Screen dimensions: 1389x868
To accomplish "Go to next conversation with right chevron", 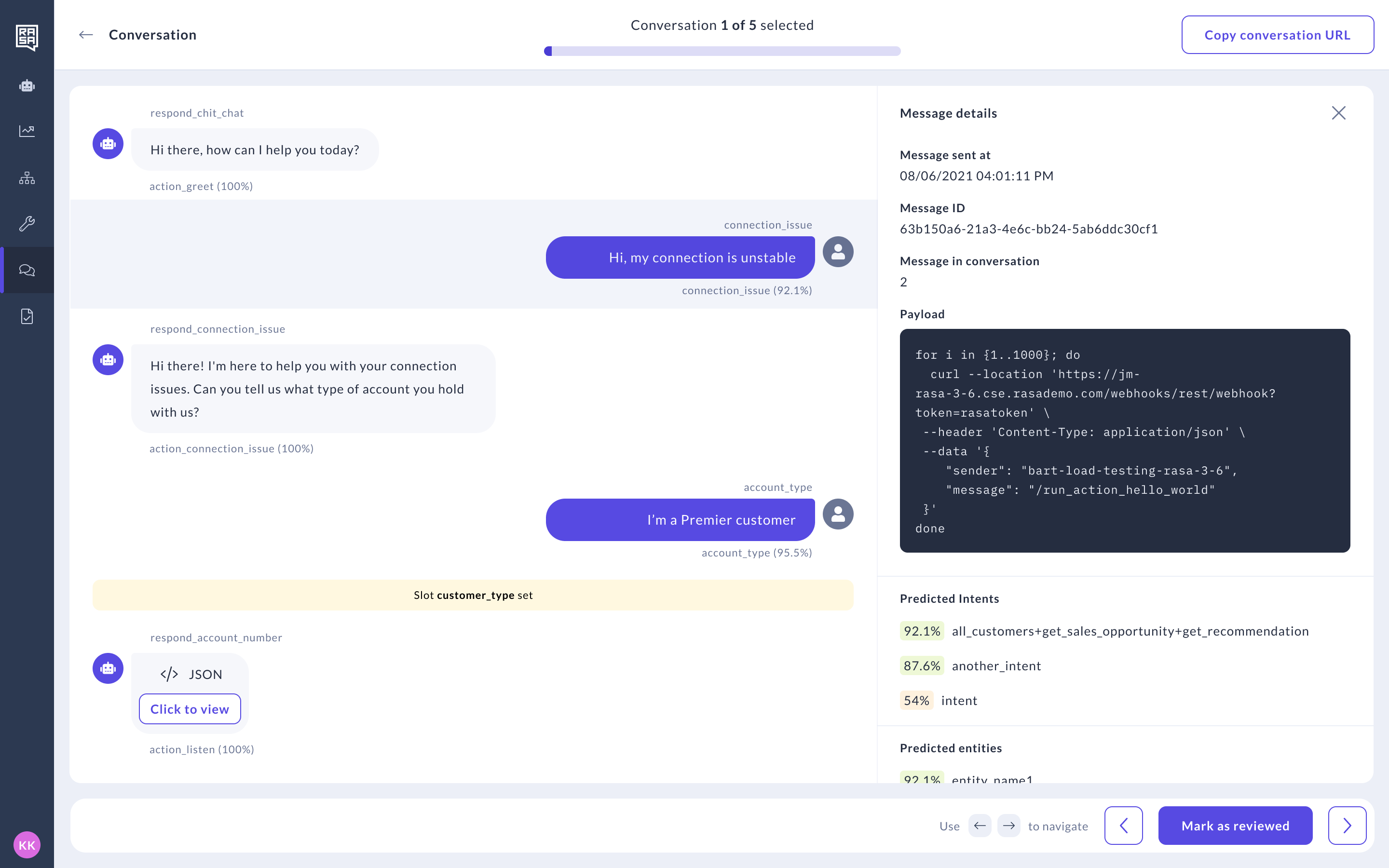I will pos(1347,826).
